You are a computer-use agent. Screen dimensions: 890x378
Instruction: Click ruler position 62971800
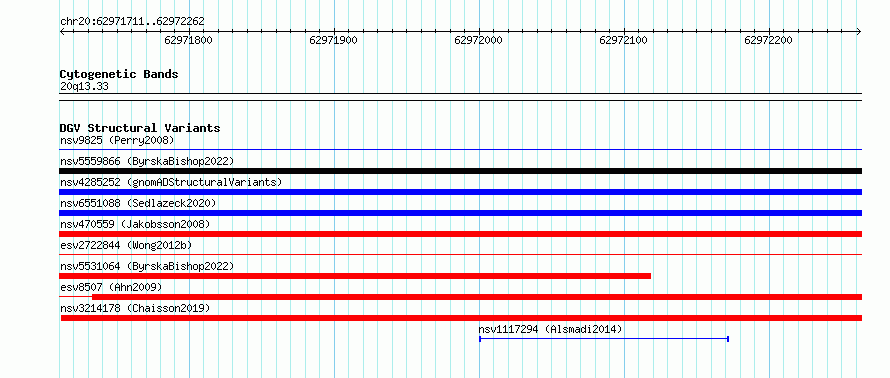coord(189,40)
